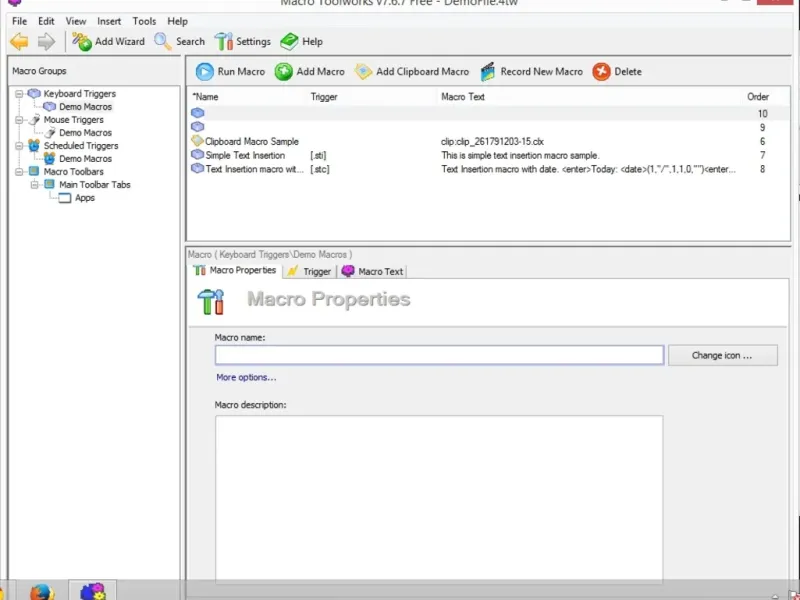The width and height of the screenshot is (800, 600).
Task: Open the File menu
Action: 19,21
